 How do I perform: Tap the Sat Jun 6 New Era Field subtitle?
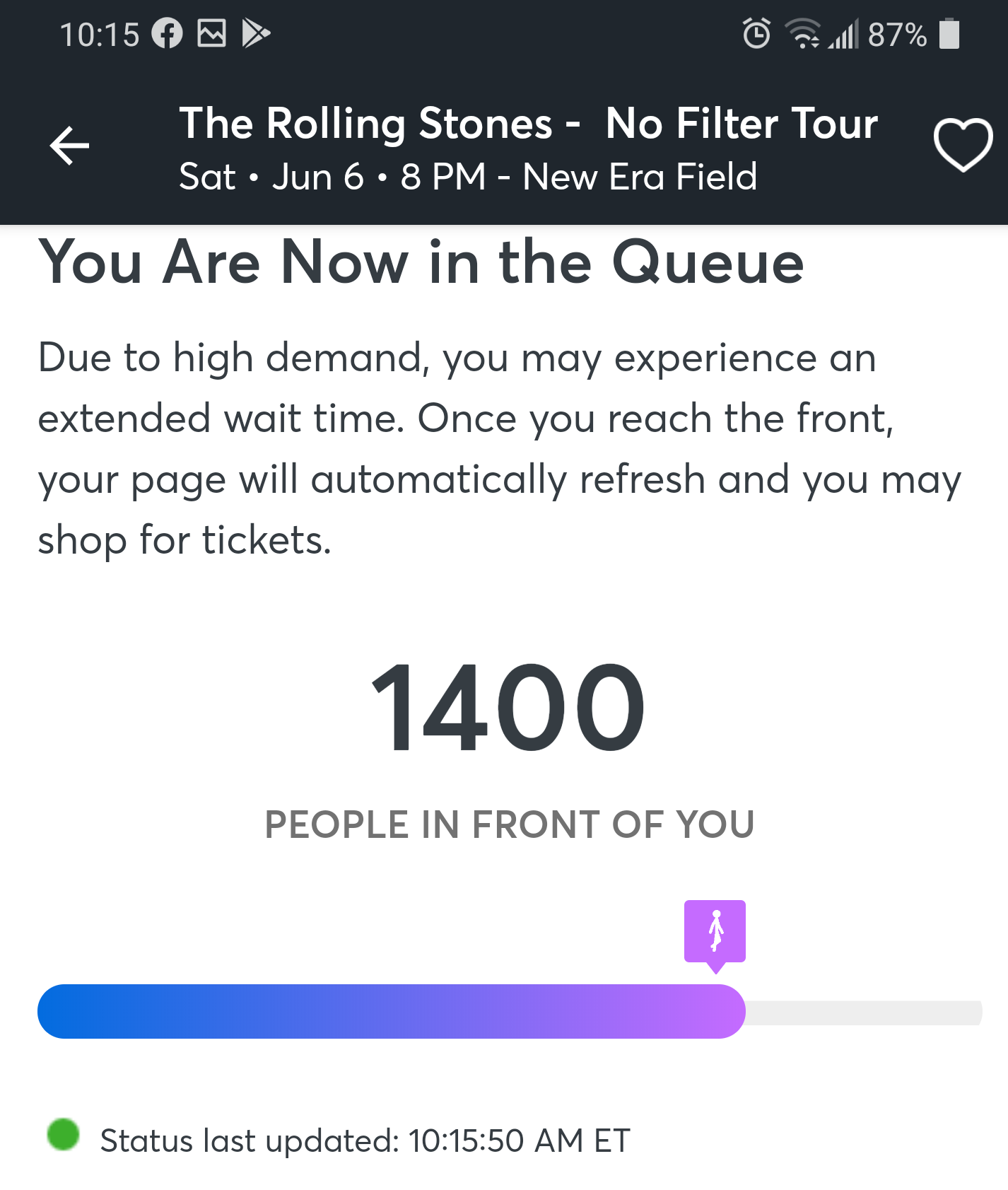[468, 176]
